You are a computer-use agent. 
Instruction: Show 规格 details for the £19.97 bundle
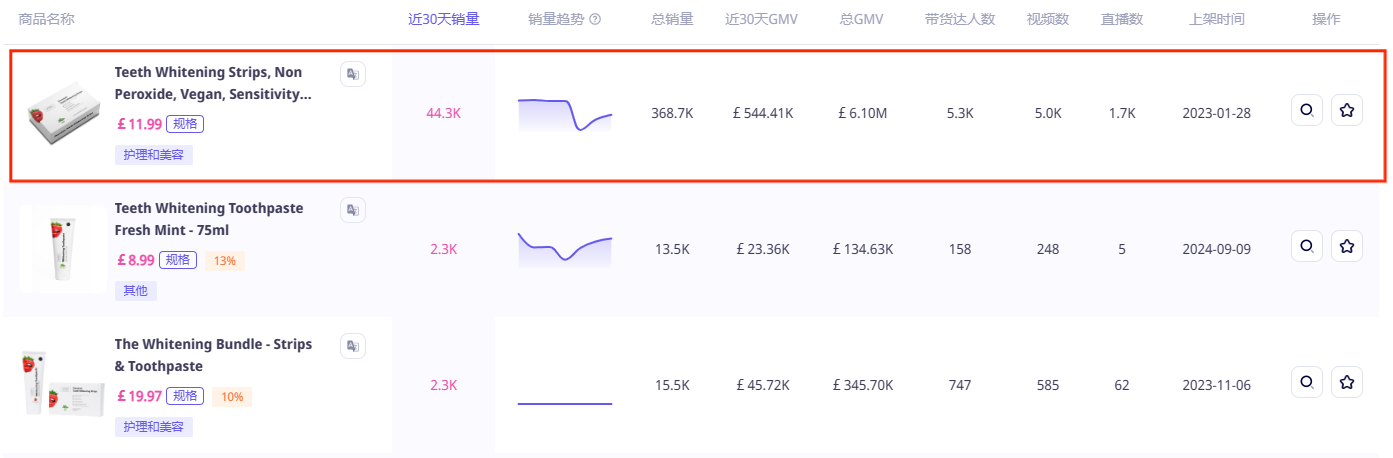point(184,396)
